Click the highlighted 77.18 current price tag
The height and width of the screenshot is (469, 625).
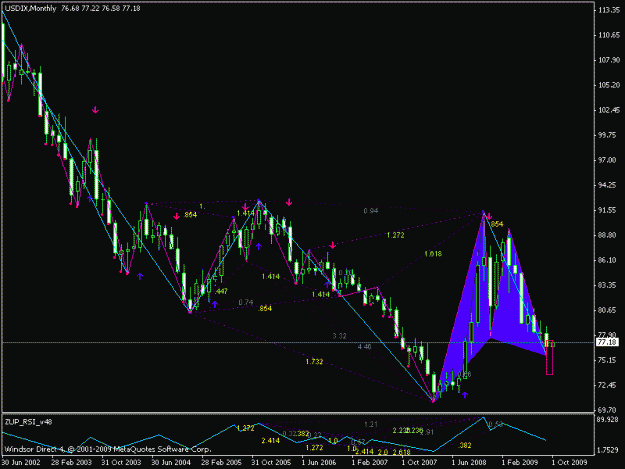pos(607,342)
